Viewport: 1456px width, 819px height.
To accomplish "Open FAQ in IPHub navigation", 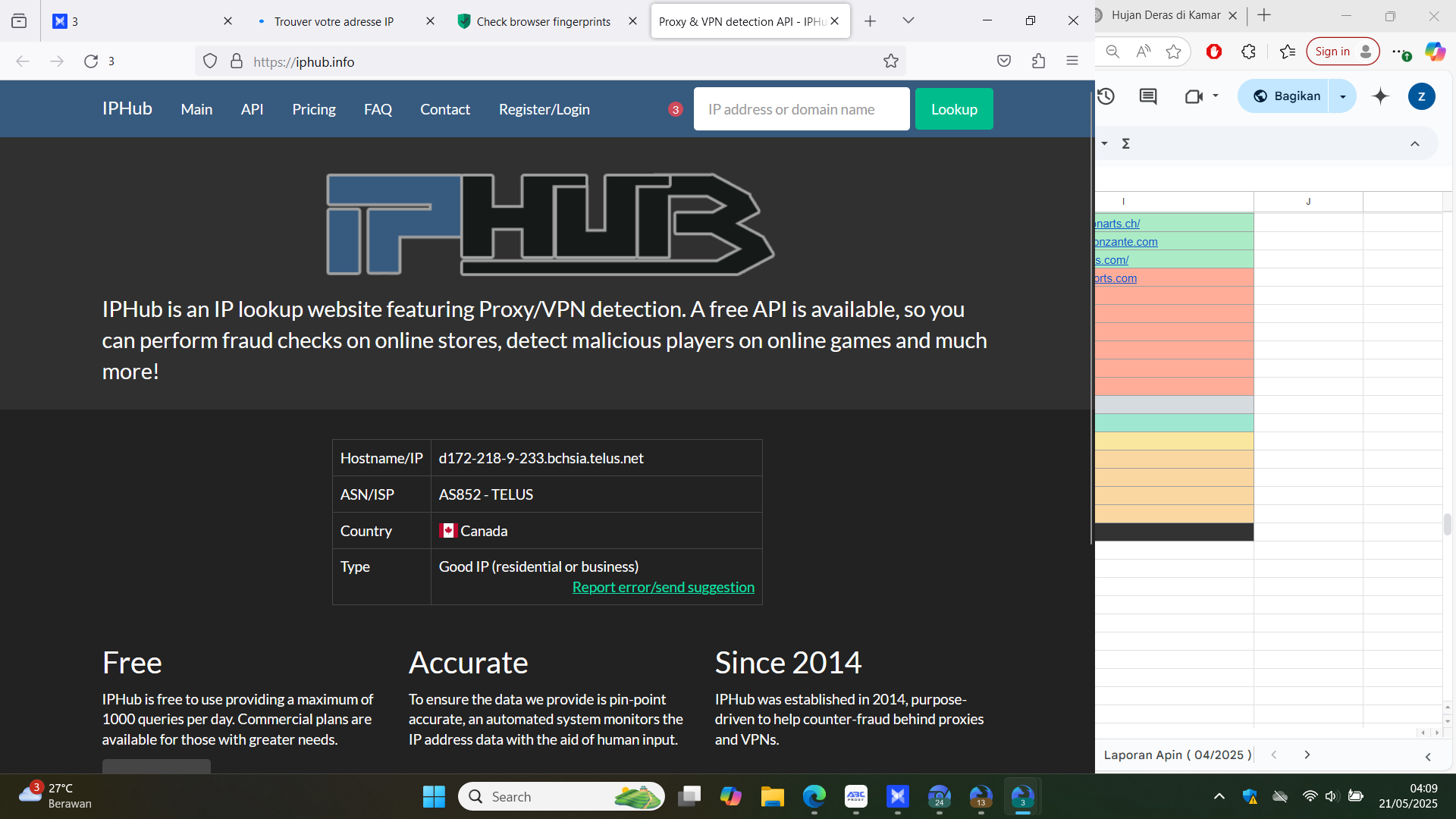I will click(x=378, y=110).
